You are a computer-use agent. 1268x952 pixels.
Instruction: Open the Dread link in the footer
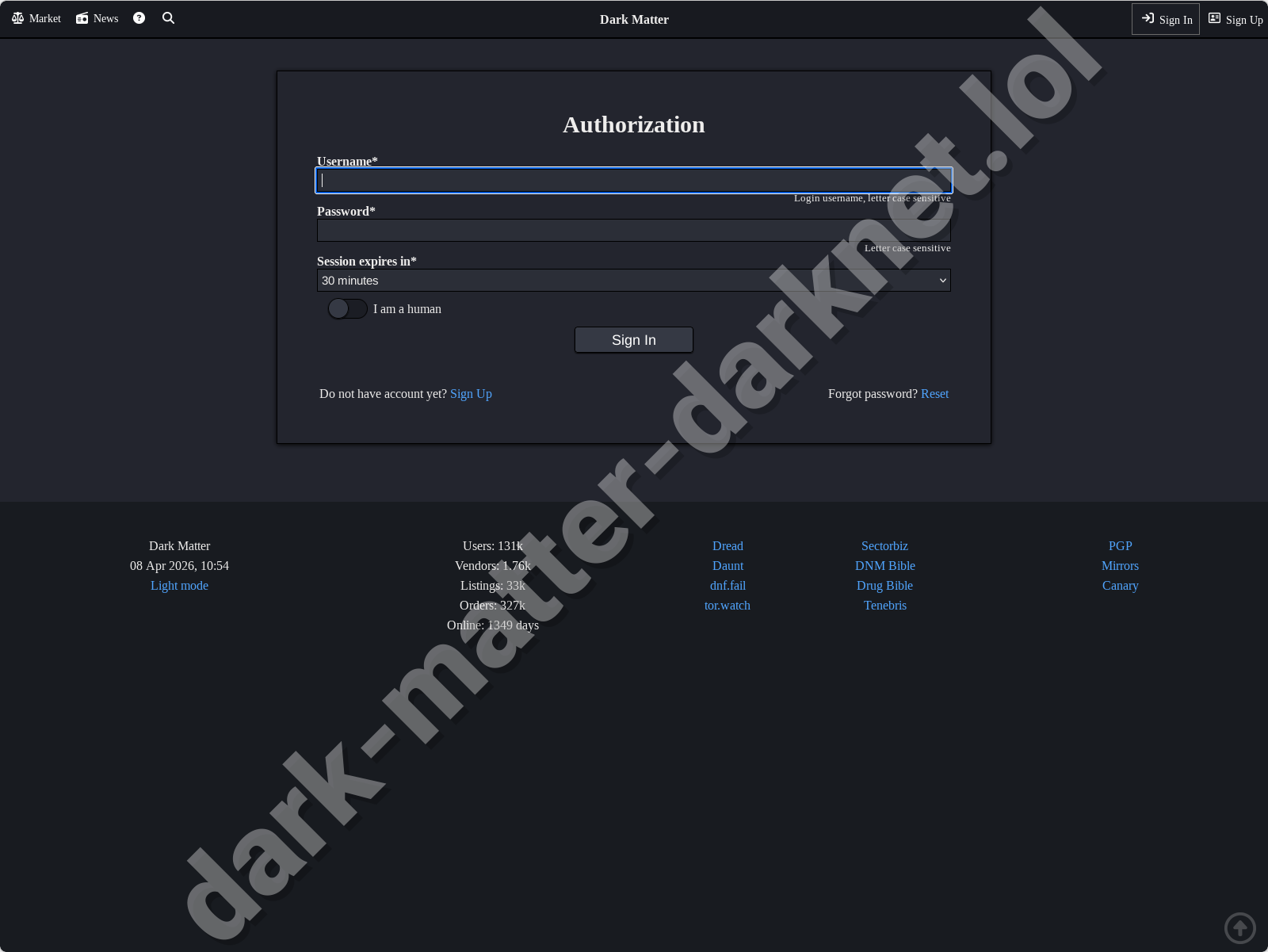pyautogui.click(x=727, y=545)
